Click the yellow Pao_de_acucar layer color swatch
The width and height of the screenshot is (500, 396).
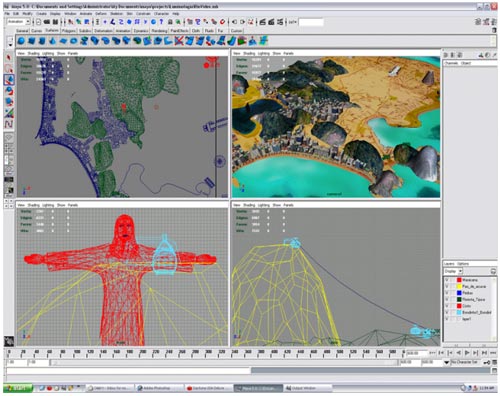[x=459, y=286]
